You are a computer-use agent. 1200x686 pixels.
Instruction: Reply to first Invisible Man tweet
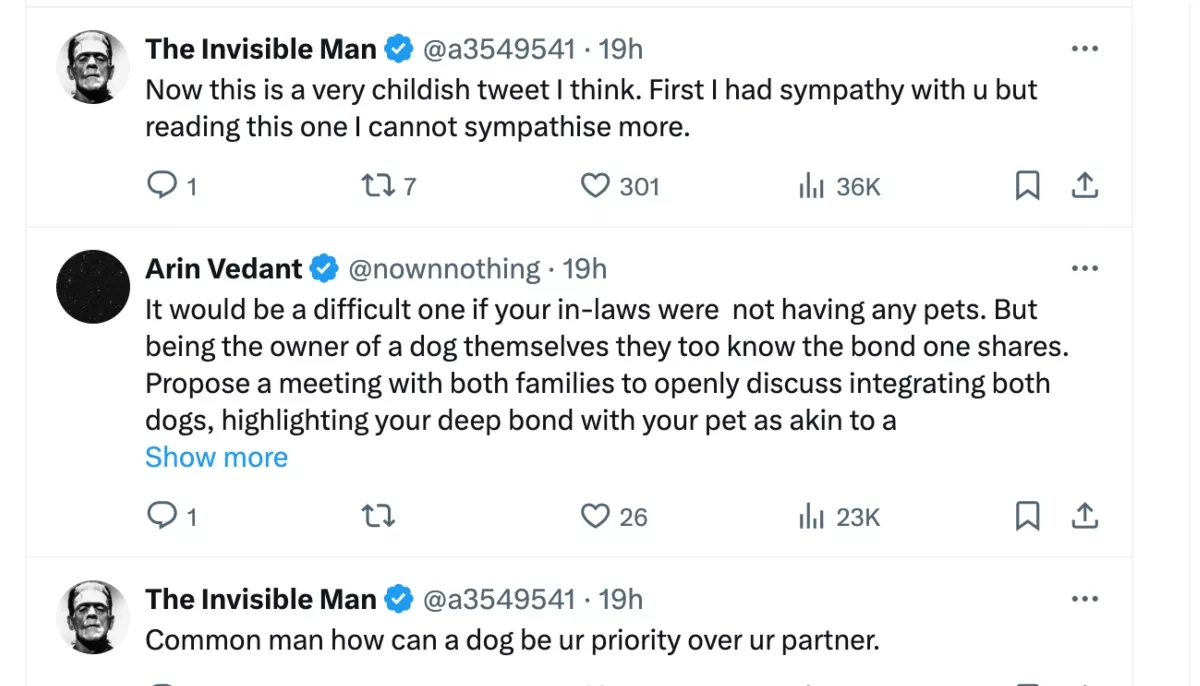[161, 186]
